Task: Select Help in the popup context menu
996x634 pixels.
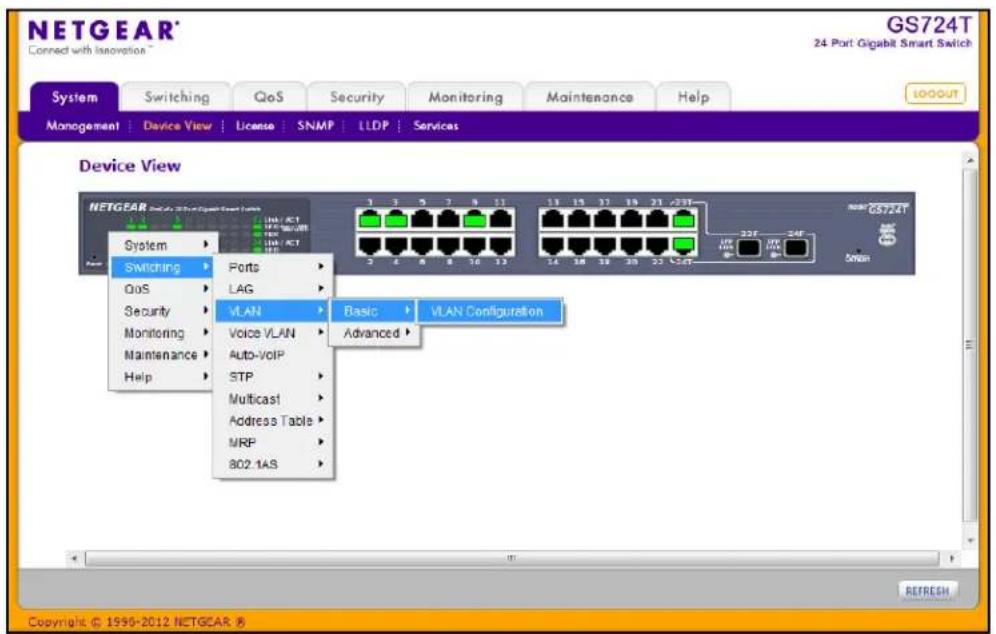Action: tap(162, 377)
